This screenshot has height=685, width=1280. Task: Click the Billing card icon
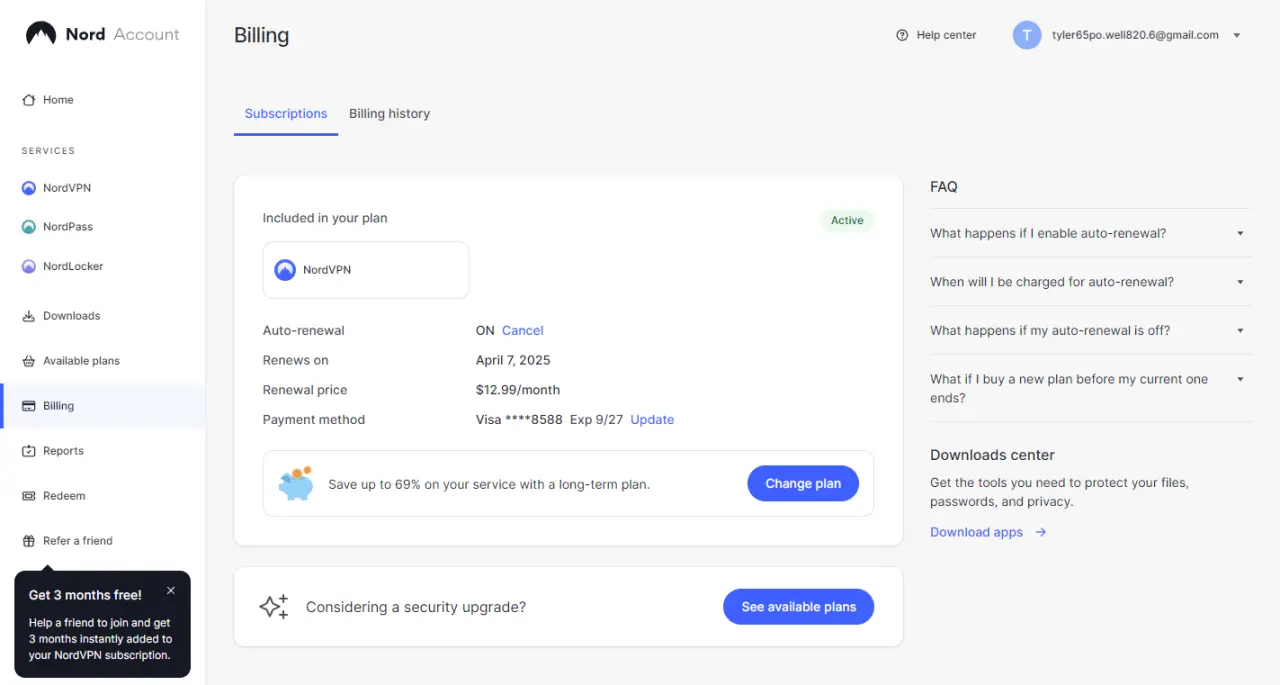pyautogui.click(x=28, y=406)
